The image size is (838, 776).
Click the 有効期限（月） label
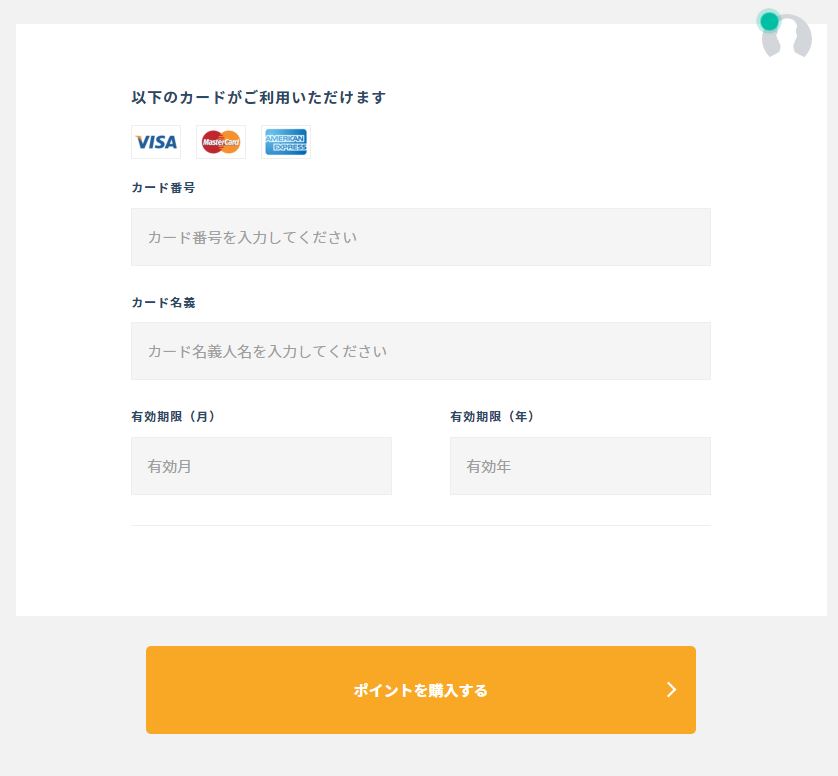[x=173, y=416]
